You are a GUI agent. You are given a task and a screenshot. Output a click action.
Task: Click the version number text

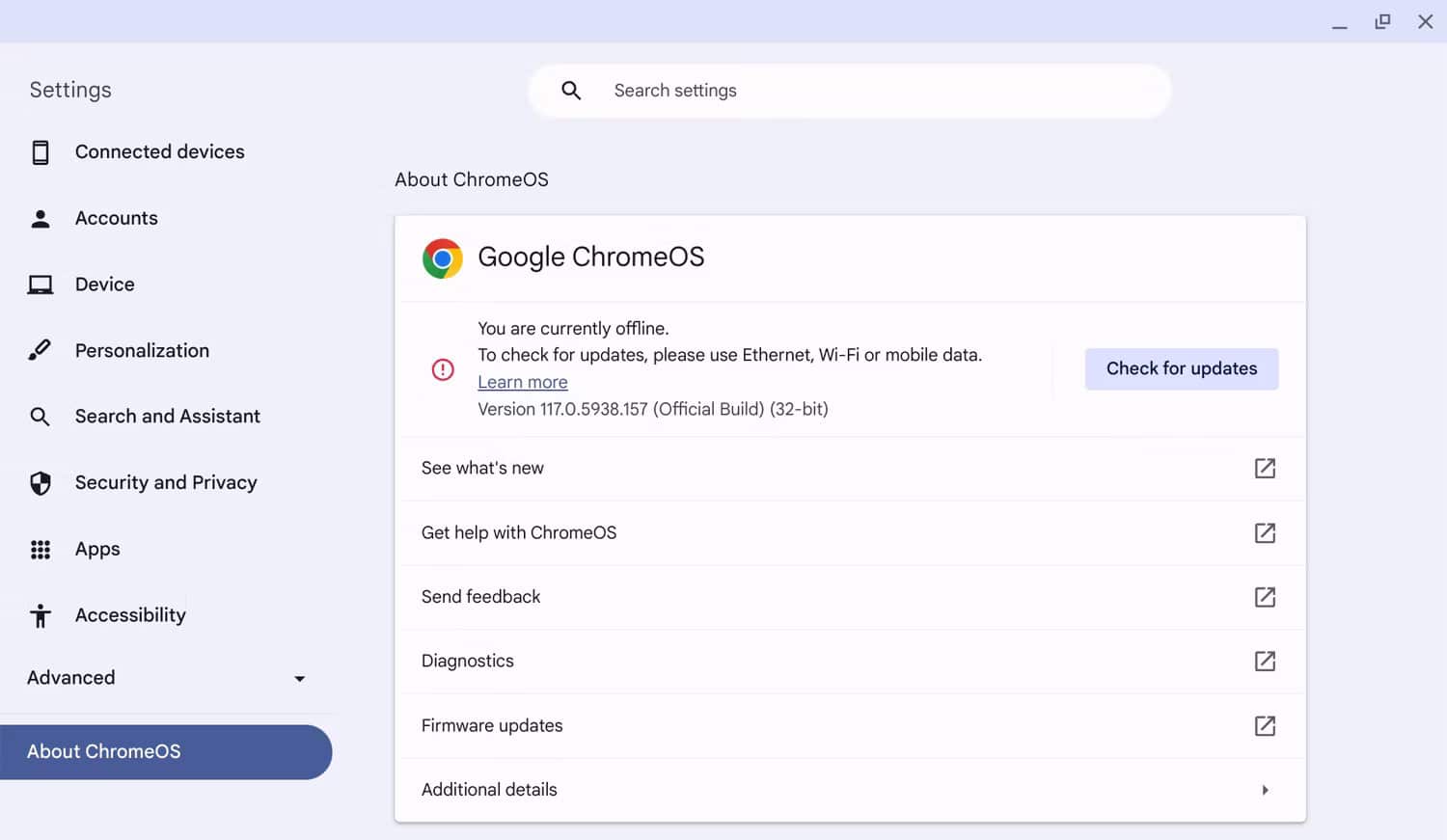(x=653, y=410)
